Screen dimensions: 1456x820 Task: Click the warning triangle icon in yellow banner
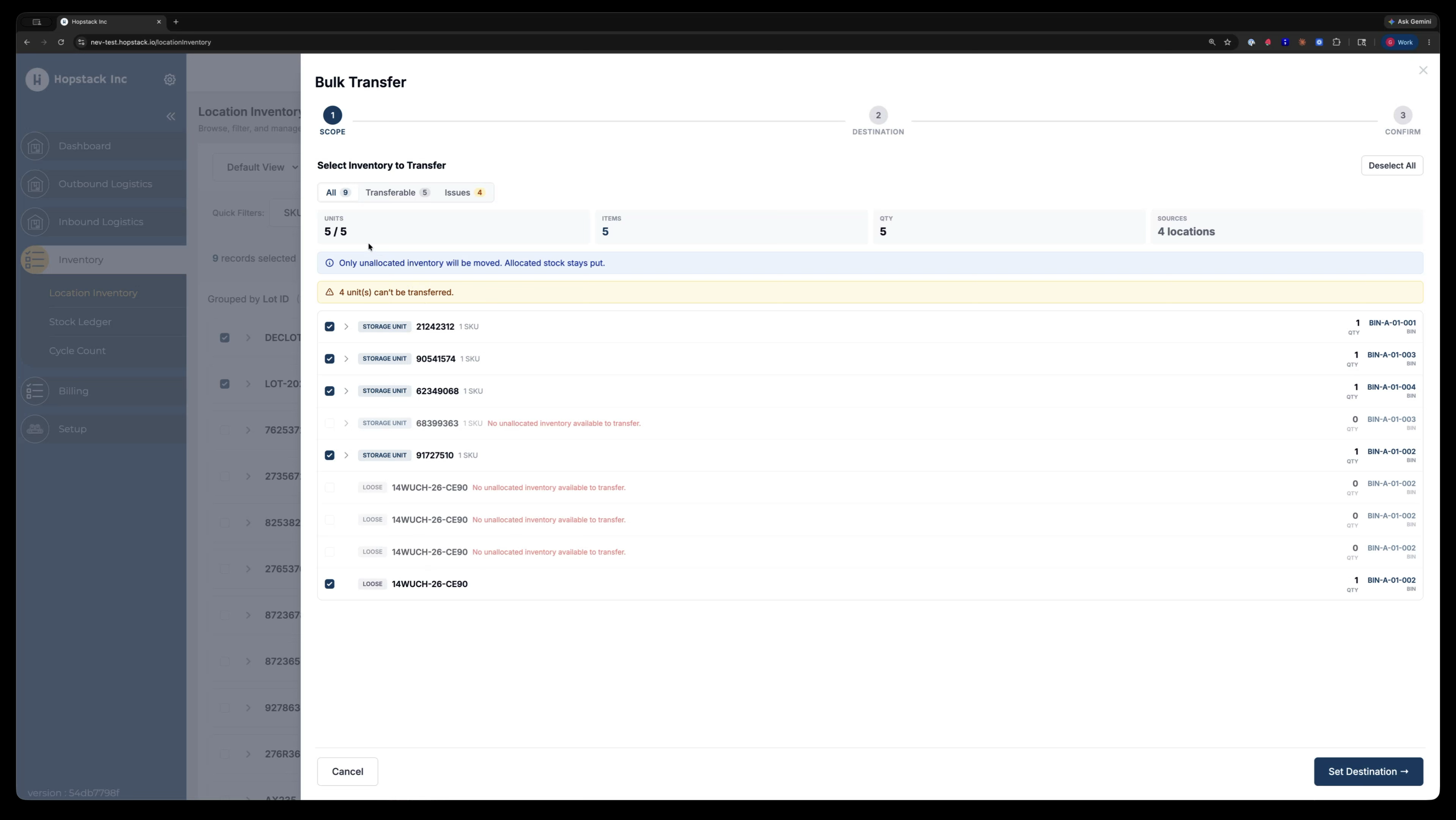[329, 293]
